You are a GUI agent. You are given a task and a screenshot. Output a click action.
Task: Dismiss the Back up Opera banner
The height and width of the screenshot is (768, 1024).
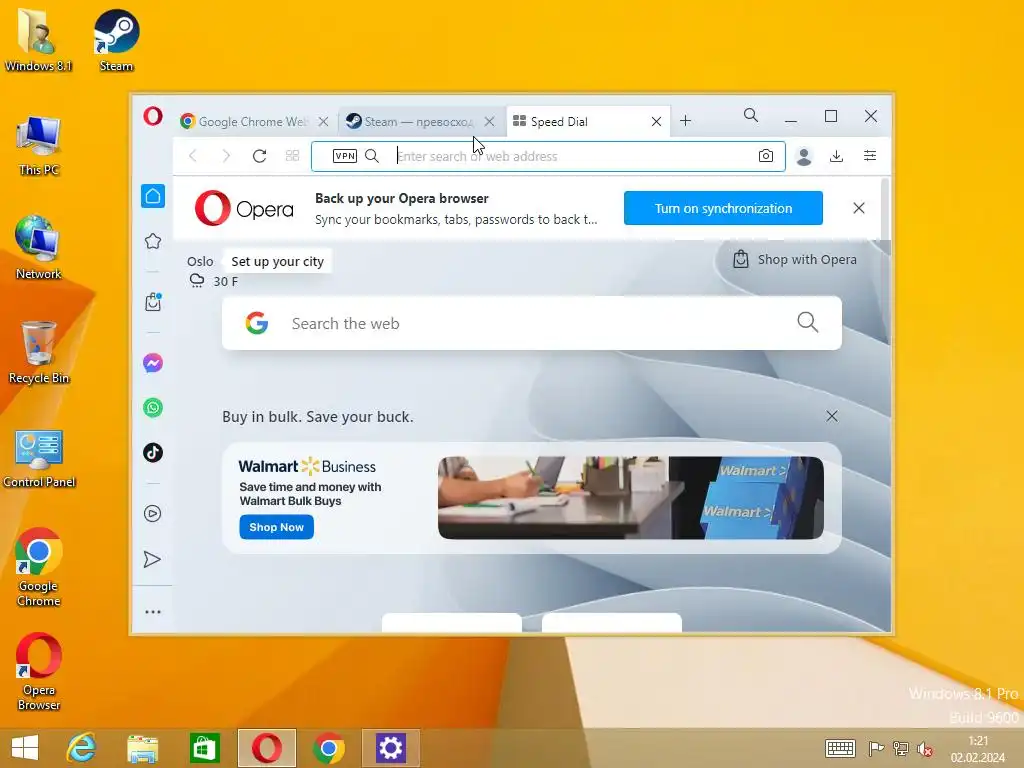pyautogui.click(x=859, y=208)
